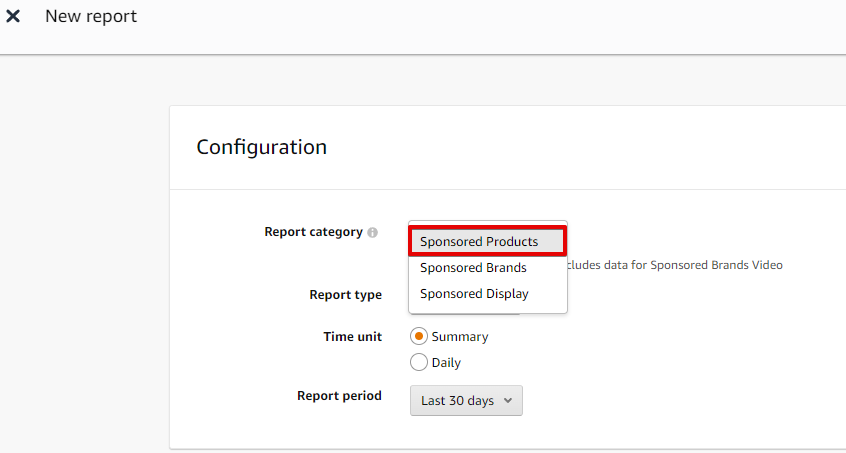The image size is (846, 453).
Task: Click the Report type label
Action: (345, 295)
